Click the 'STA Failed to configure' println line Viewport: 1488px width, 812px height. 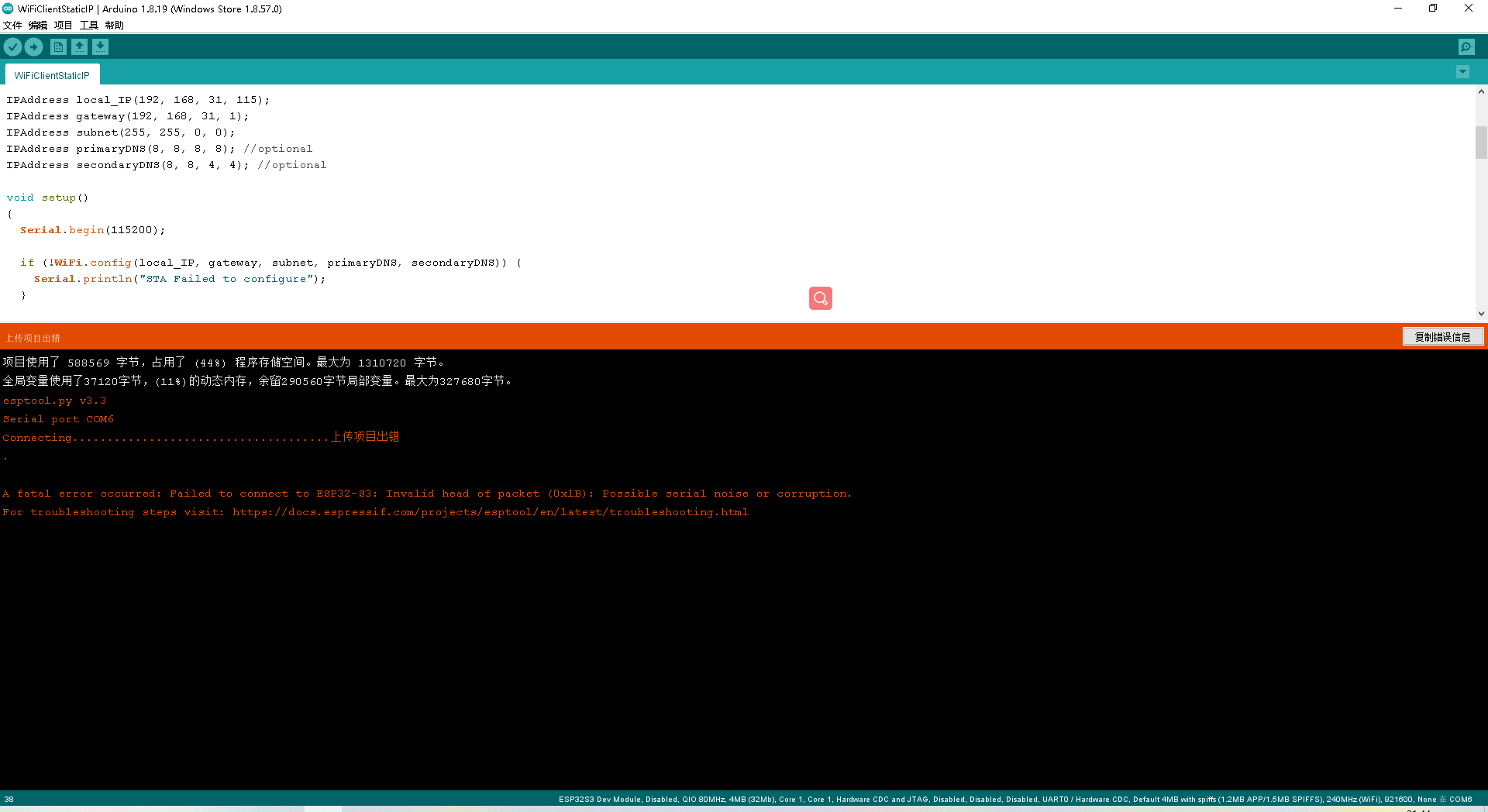180,279
